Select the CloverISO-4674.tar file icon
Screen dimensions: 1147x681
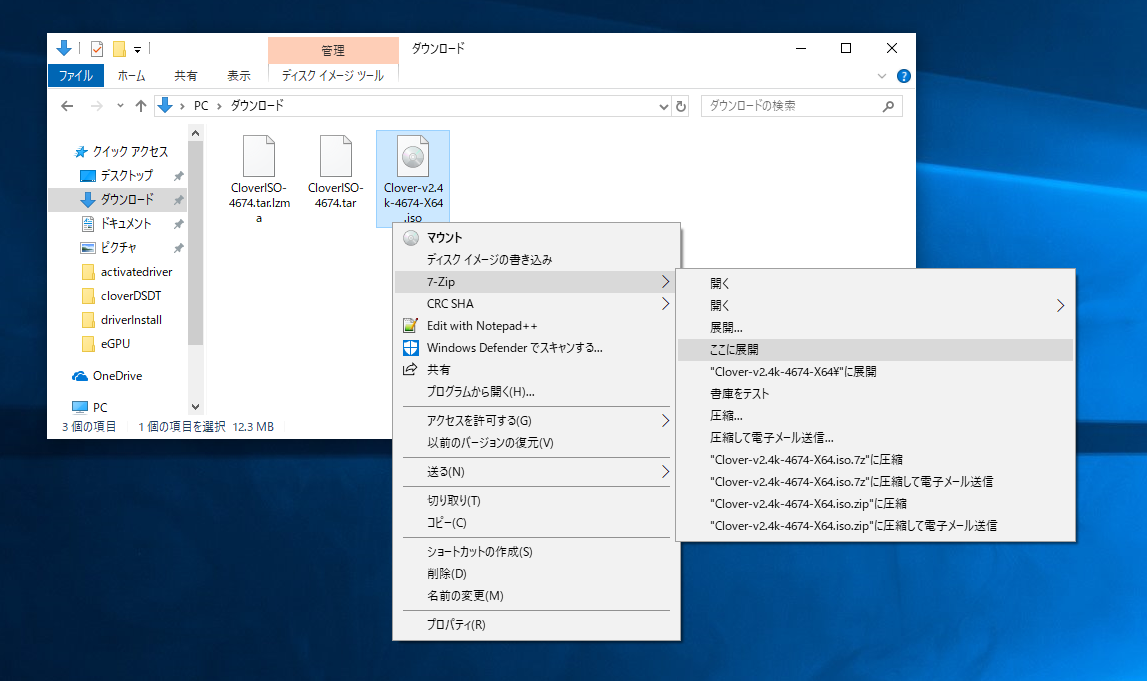336,156
